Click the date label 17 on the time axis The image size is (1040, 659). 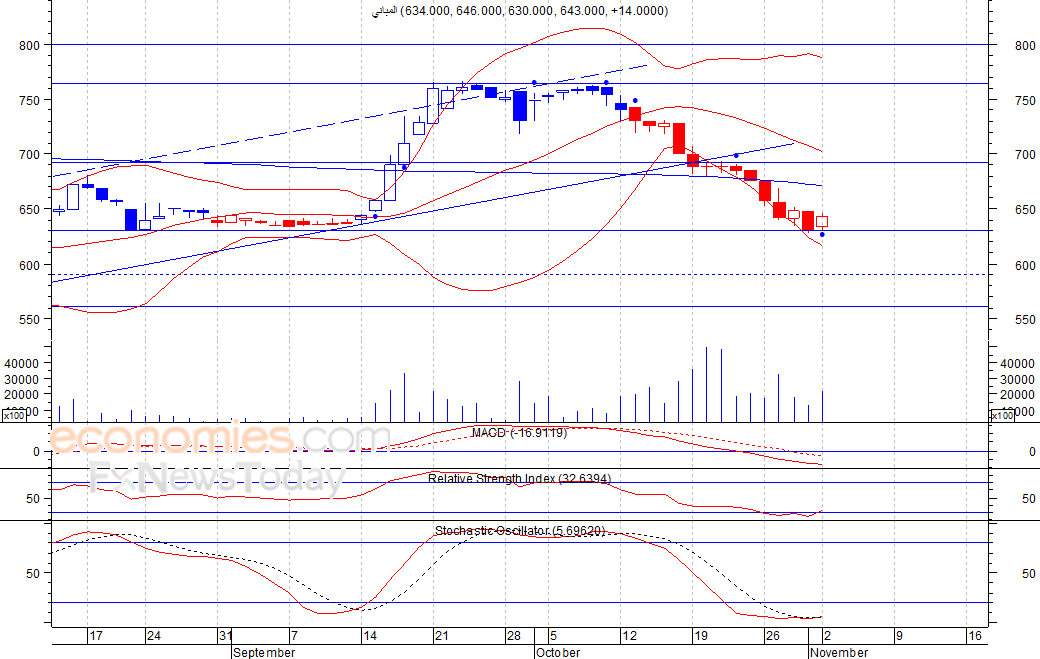(96, 636)
